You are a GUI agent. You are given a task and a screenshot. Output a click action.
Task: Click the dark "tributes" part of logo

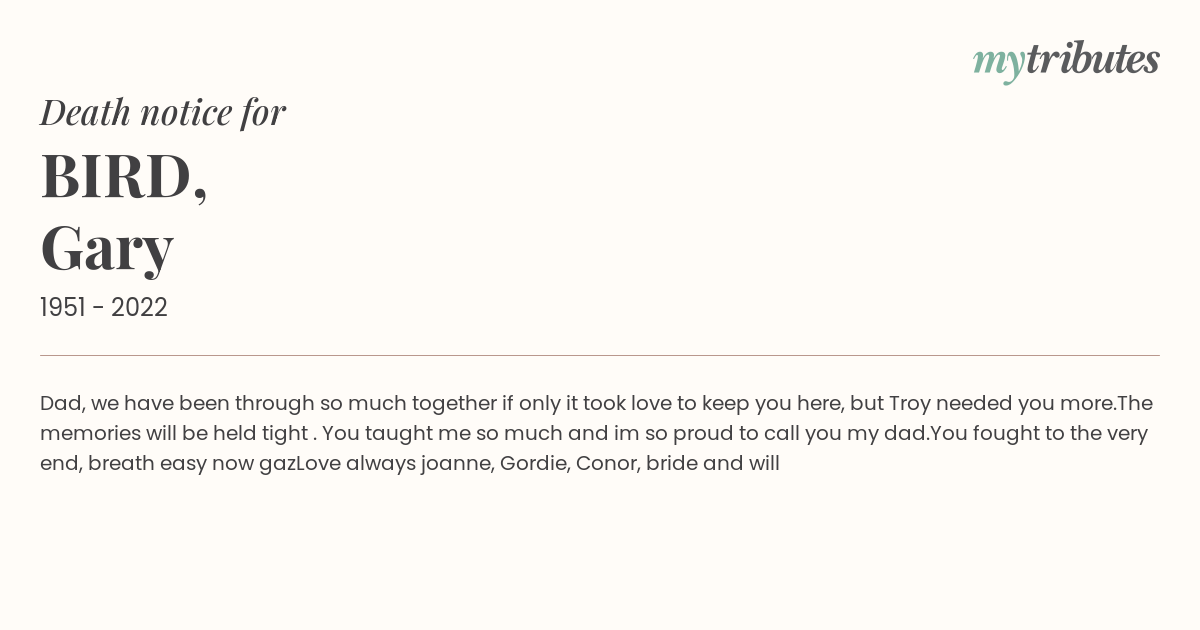[x=1093, y=59]
